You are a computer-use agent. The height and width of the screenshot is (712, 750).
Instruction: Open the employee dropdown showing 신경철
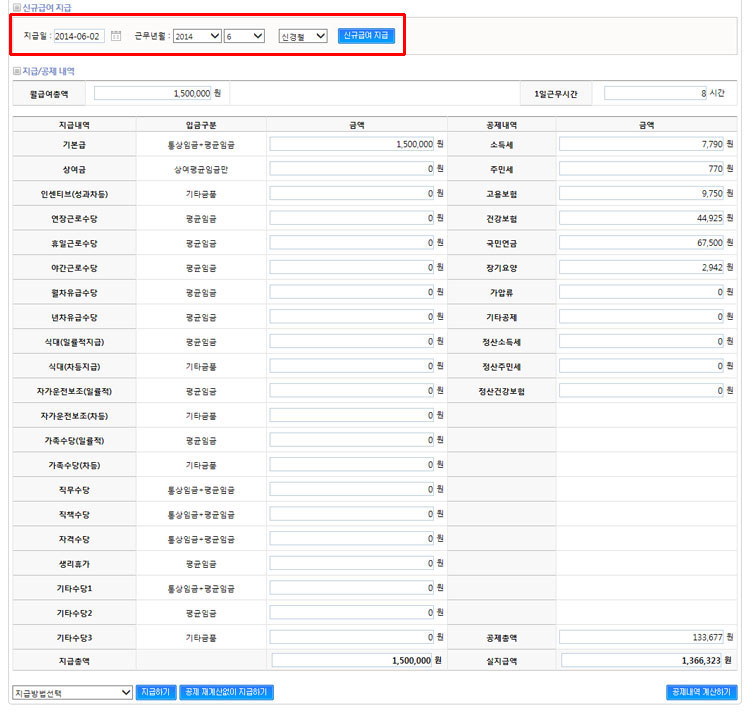[303, 36]
